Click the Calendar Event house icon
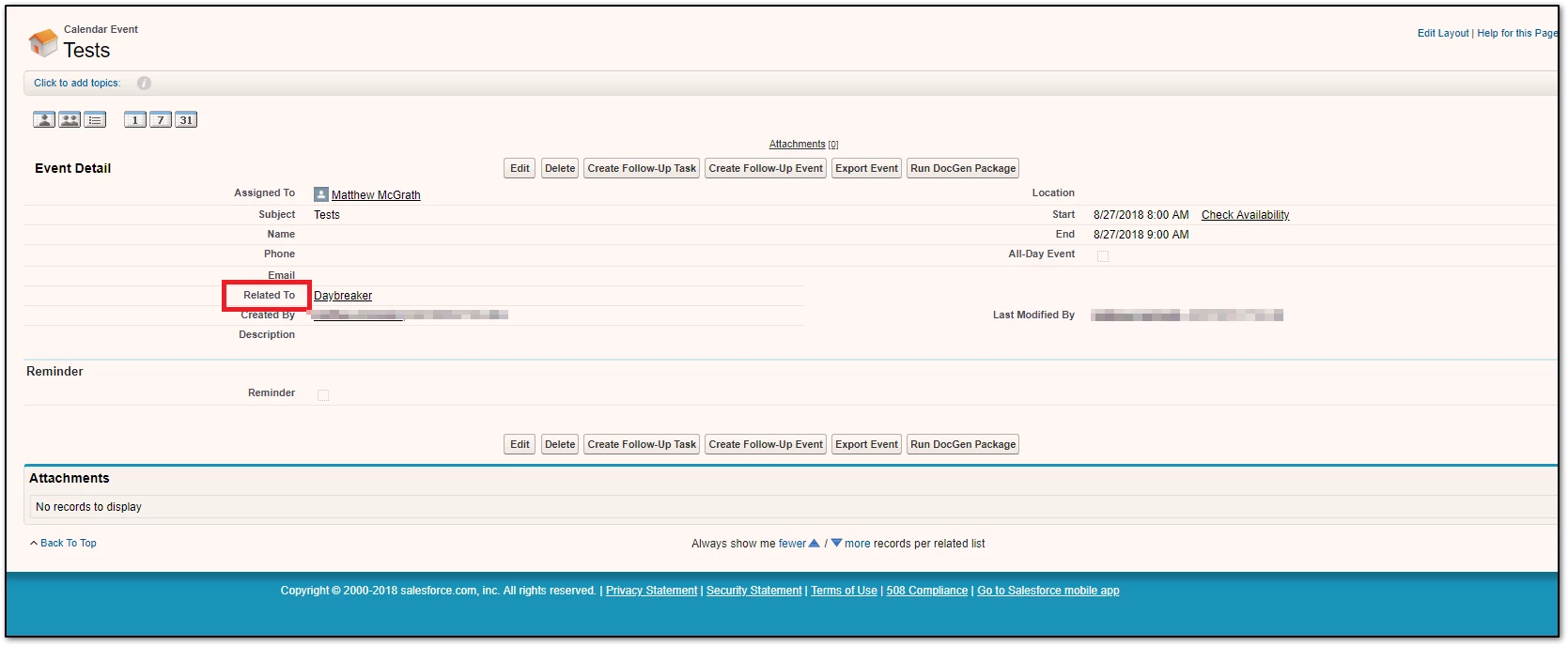Screen dimensions: 1568x646 pos(43,42)
